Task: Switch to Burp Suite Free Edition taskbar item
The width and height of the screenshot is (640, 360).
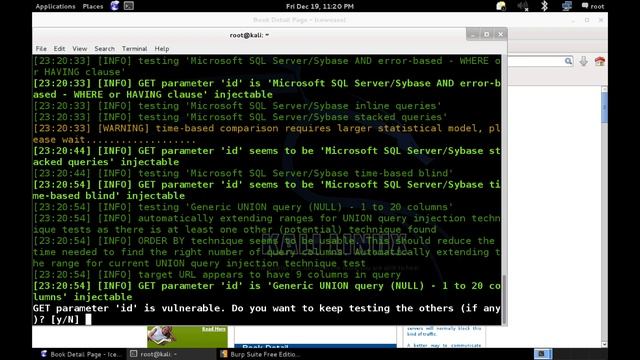Action: coord(260,354)
